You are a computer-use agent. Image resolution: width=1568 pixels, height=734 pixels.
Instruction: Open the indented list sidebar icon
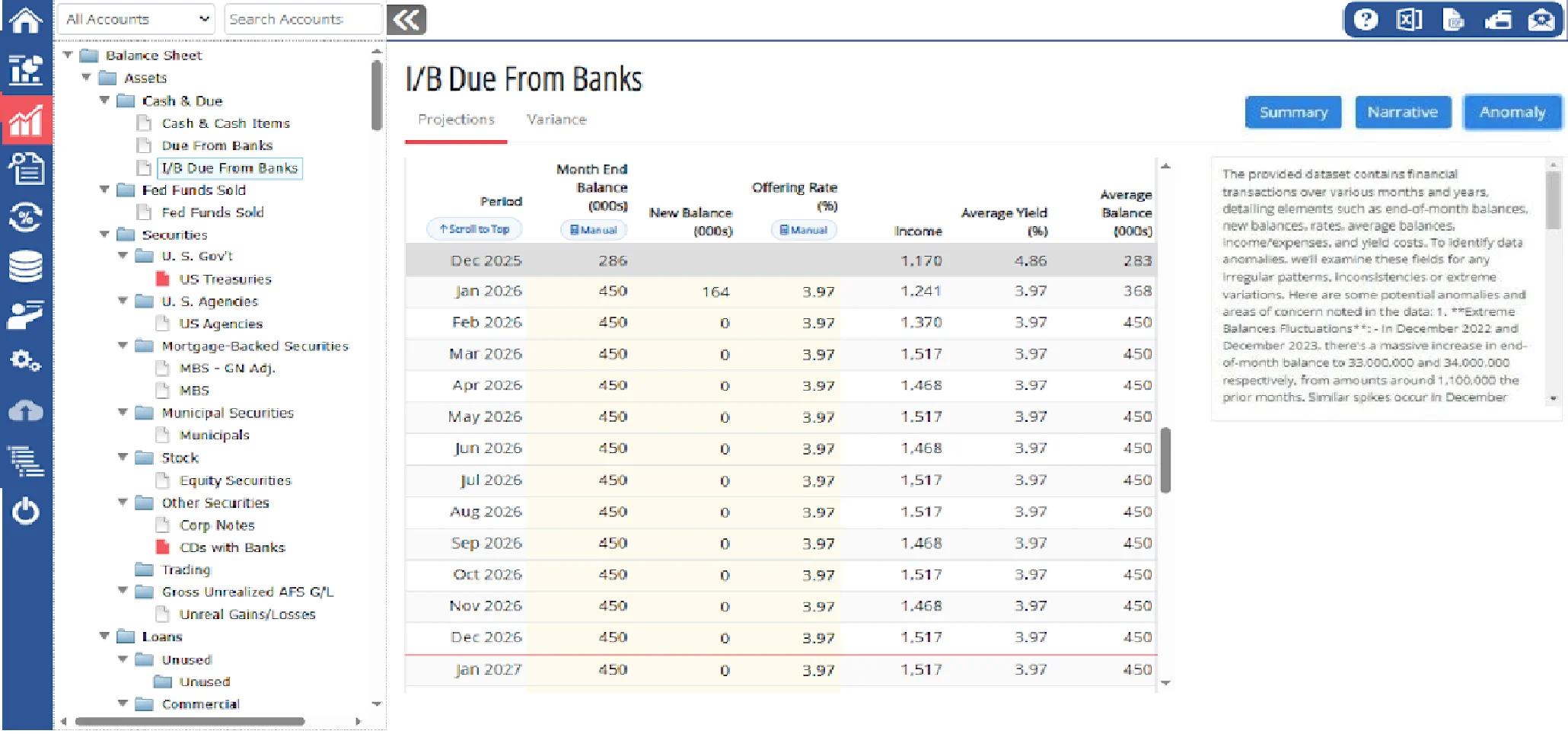click(26, 461)
